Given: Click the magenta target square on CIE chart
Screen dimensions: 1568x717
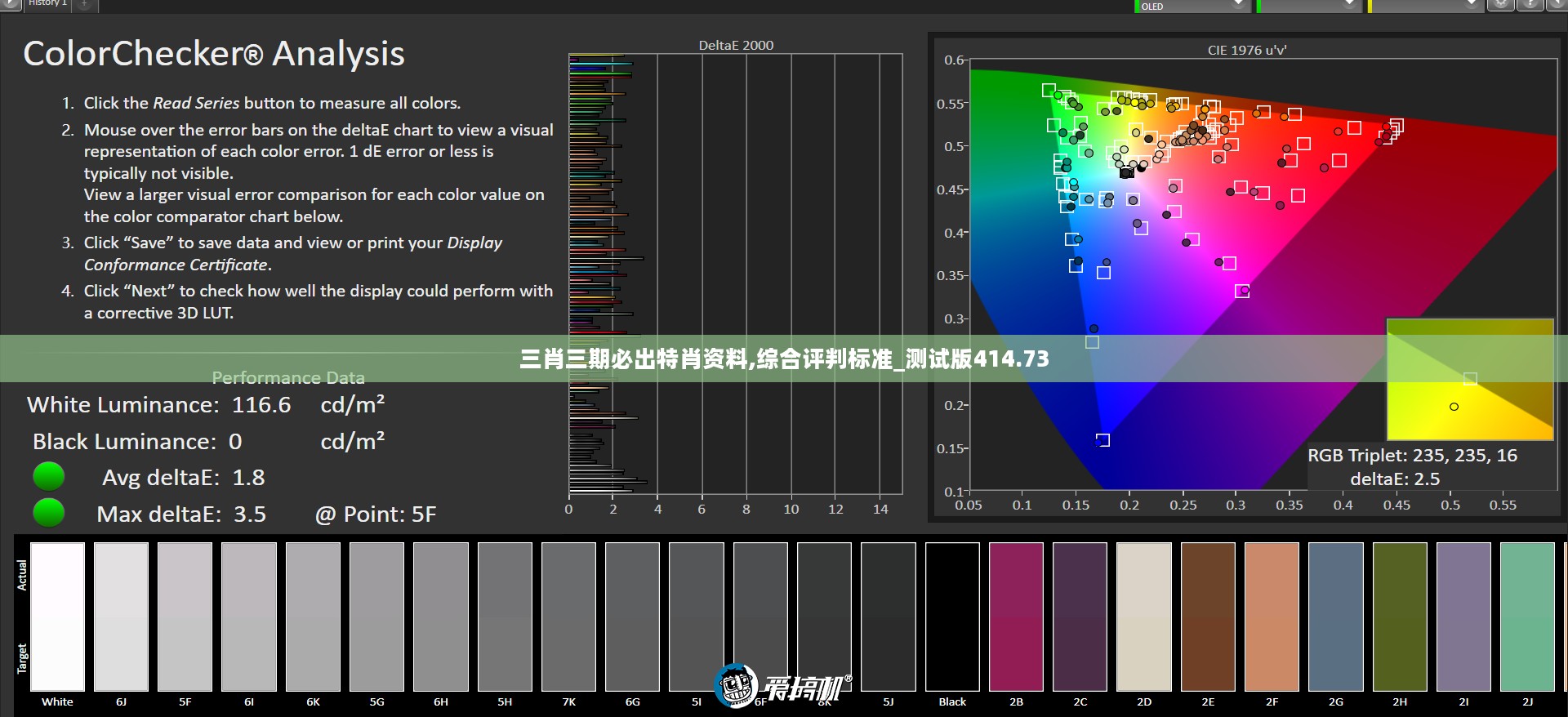Looking at the screenshot, I should 1242,291.
